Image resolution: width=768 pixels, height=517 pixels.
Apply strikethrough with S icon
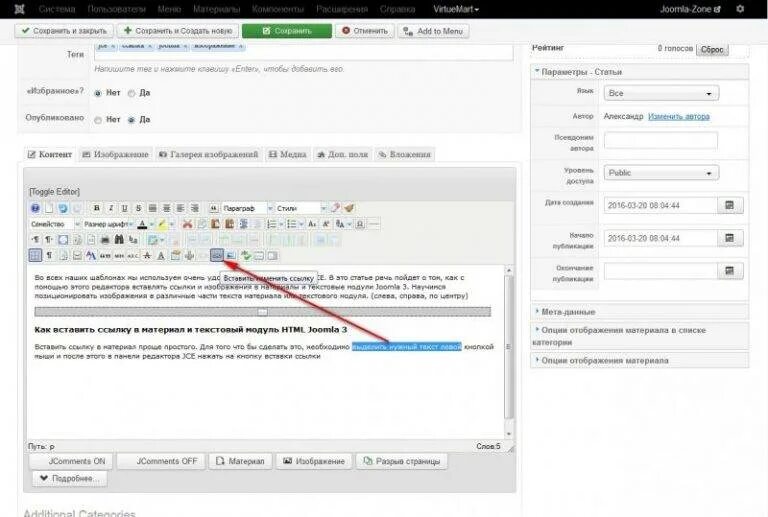click(x=138, y=208)
